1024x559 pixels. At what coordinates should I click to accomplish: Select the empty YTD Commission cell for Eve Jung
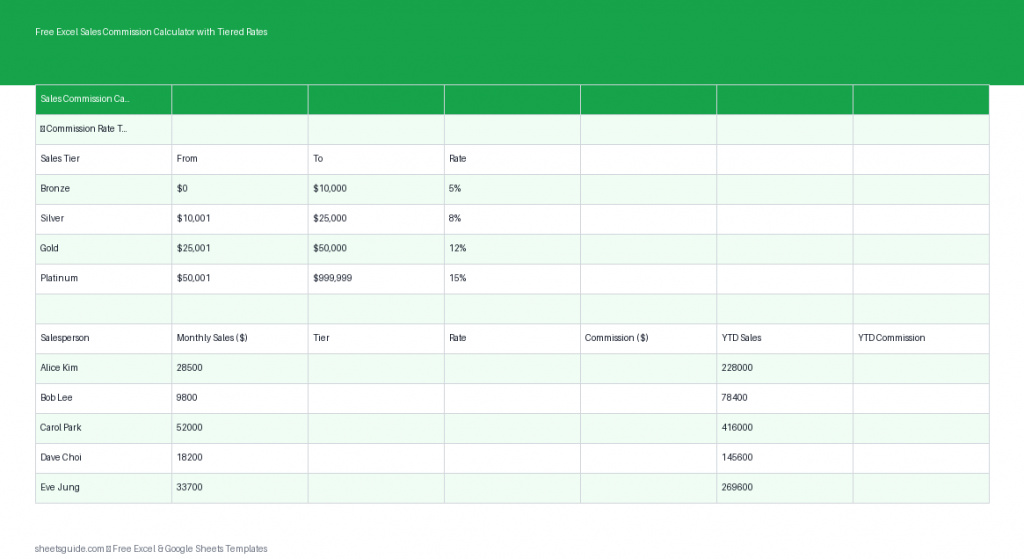pos(920,488)
